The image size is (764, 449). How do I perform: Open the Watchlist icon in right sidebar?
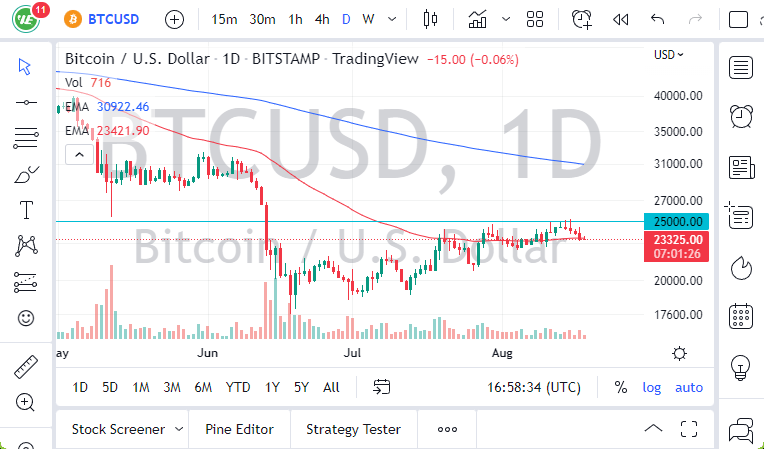(741, 68)
